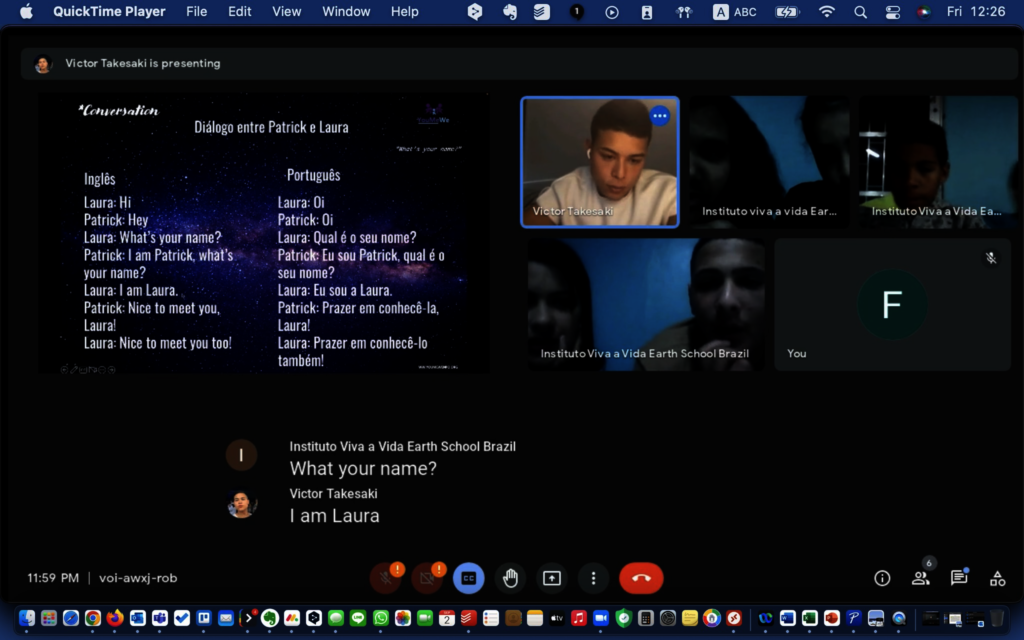Viewport: 1024px width, 640px height.
Task: Open the options dots on Victor Takesaki's tile
Action: (660, 116)
